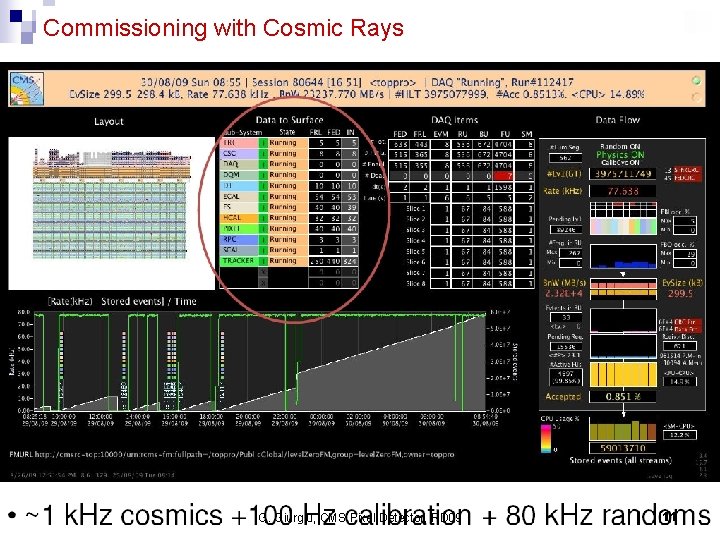The width and height of the screenshot is (720, 540).
Task: Select the 'Slice 4' row label
Action: click(x=416, y=241)
